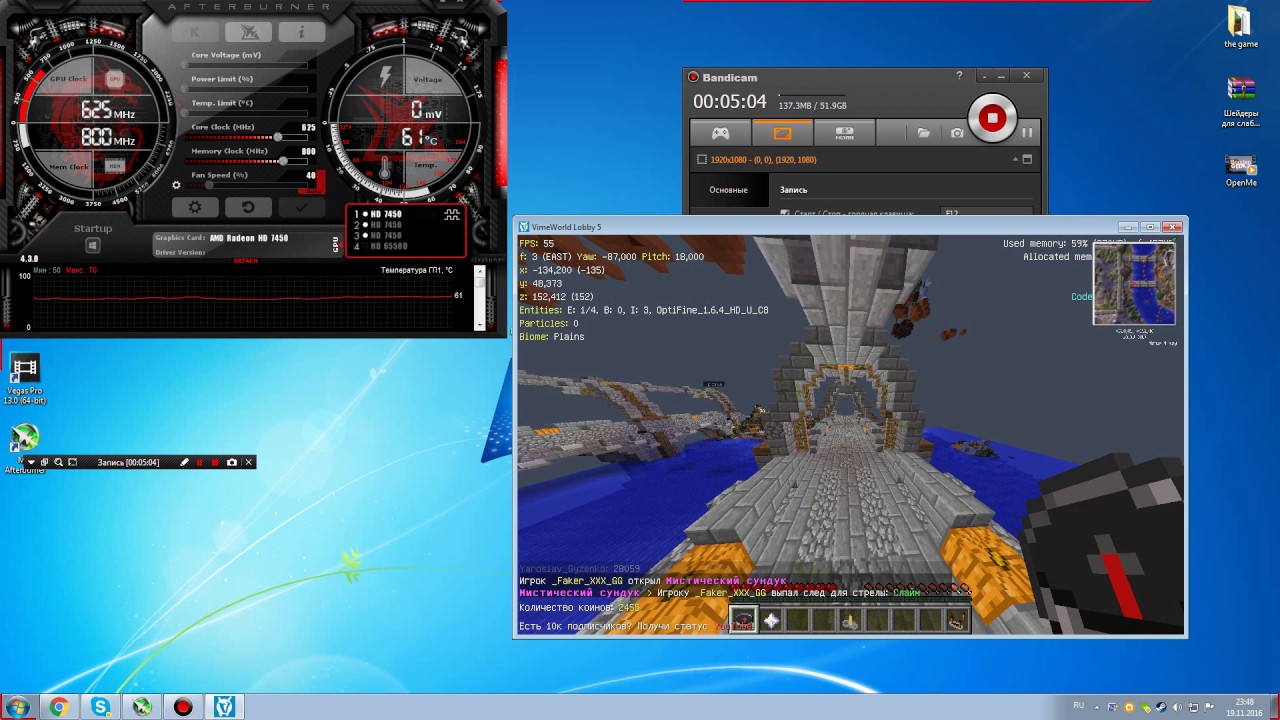
Task: Select Bandicam HDMI device mode
Action: coord(844,132)
